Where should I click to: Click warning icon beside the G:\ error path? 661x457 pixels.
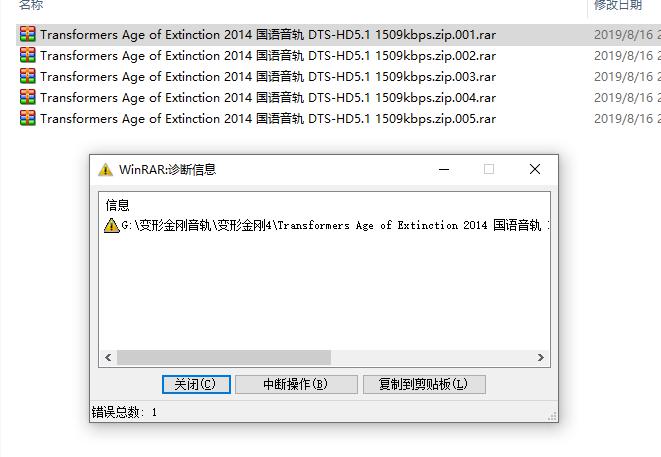[x=112, y=226]
